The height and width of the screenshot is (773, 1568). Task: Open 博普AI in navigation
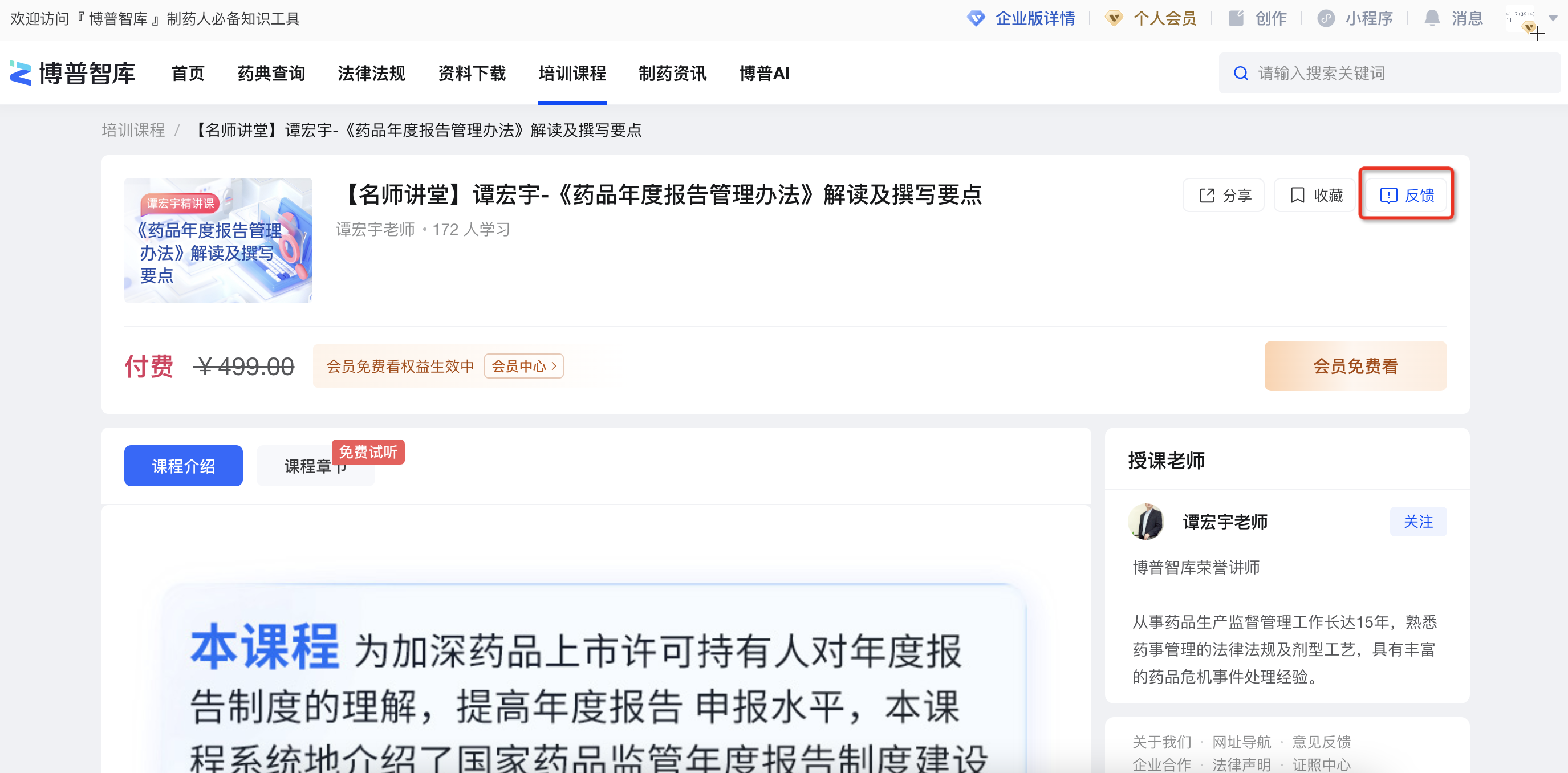(765, 74)
